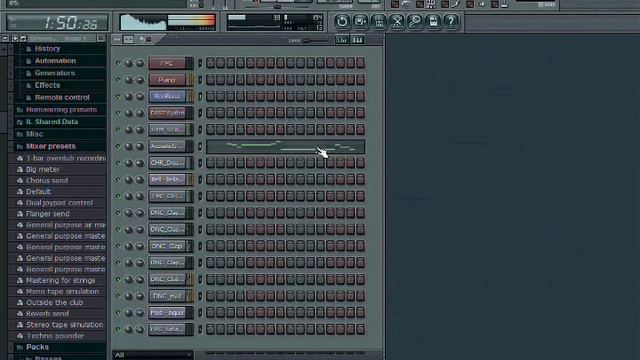Click the Piano channel pan knob
Image resolution: width=640 pixels, height=360 pixels.
pos(128,80)
